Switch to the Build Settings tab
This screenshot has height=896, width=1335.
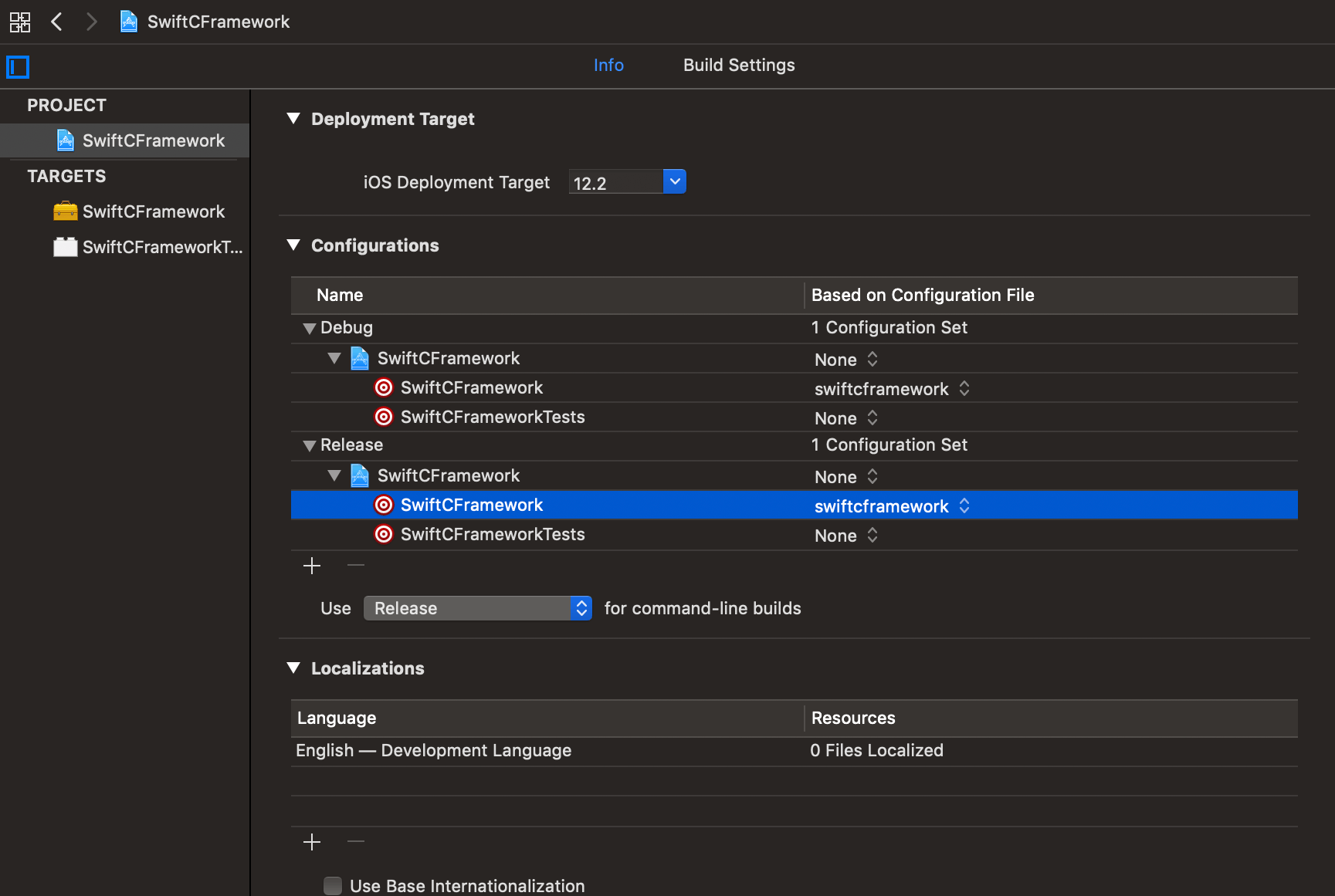[739, 66]
